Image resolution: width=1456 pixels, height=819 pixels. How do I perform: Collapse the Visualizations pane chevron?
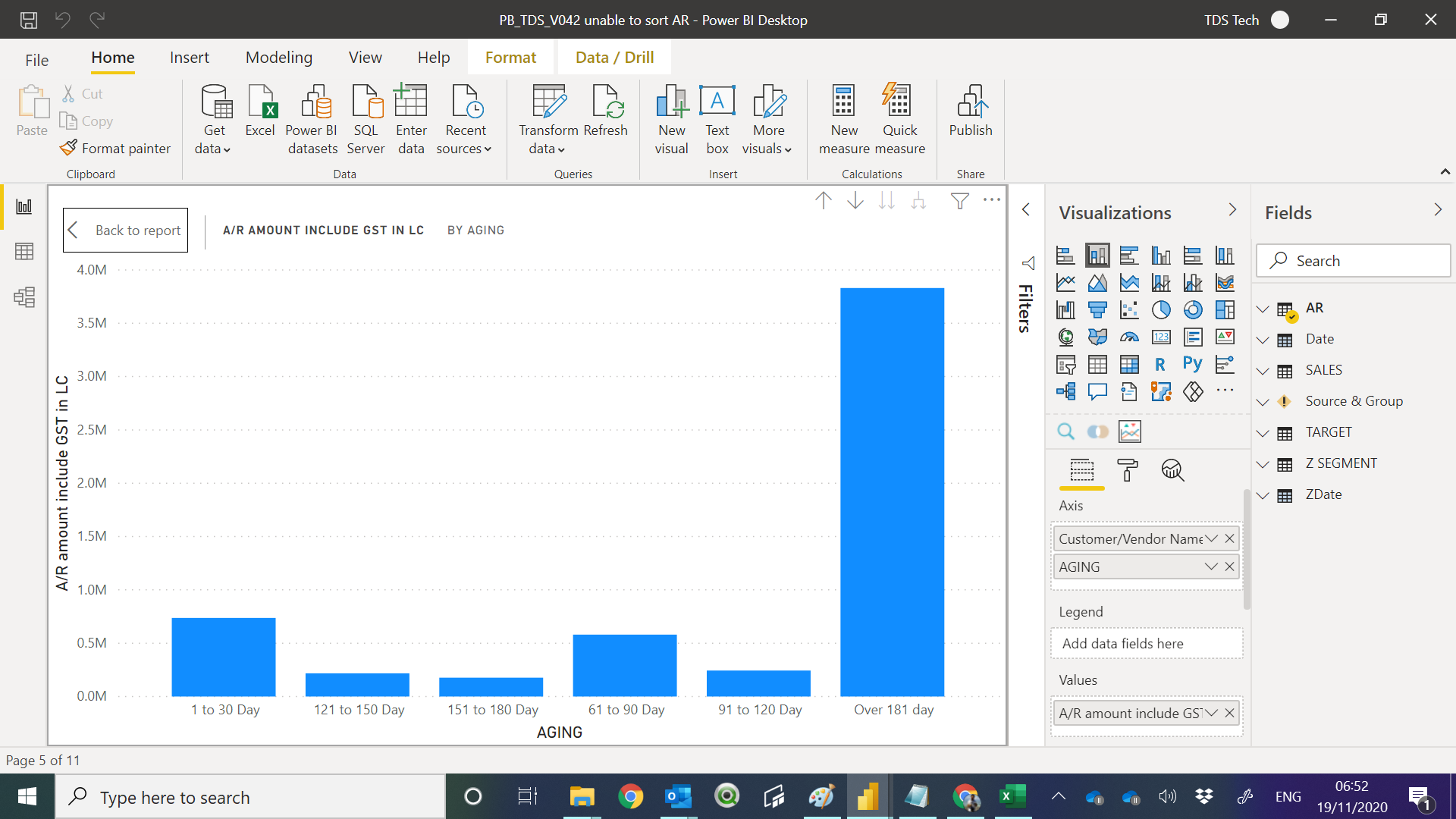(x=1232, y=209)
